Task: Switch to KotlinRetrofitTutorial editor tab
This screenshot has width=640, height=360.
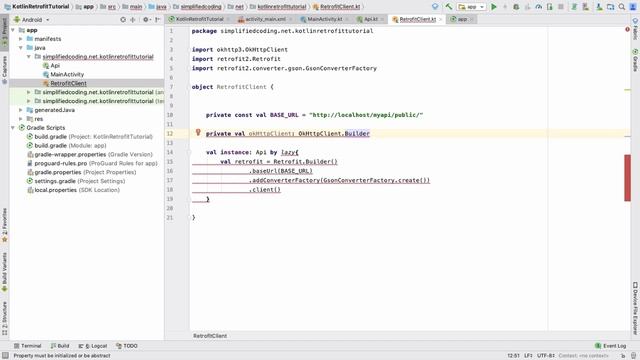Action: coord(199,19)
